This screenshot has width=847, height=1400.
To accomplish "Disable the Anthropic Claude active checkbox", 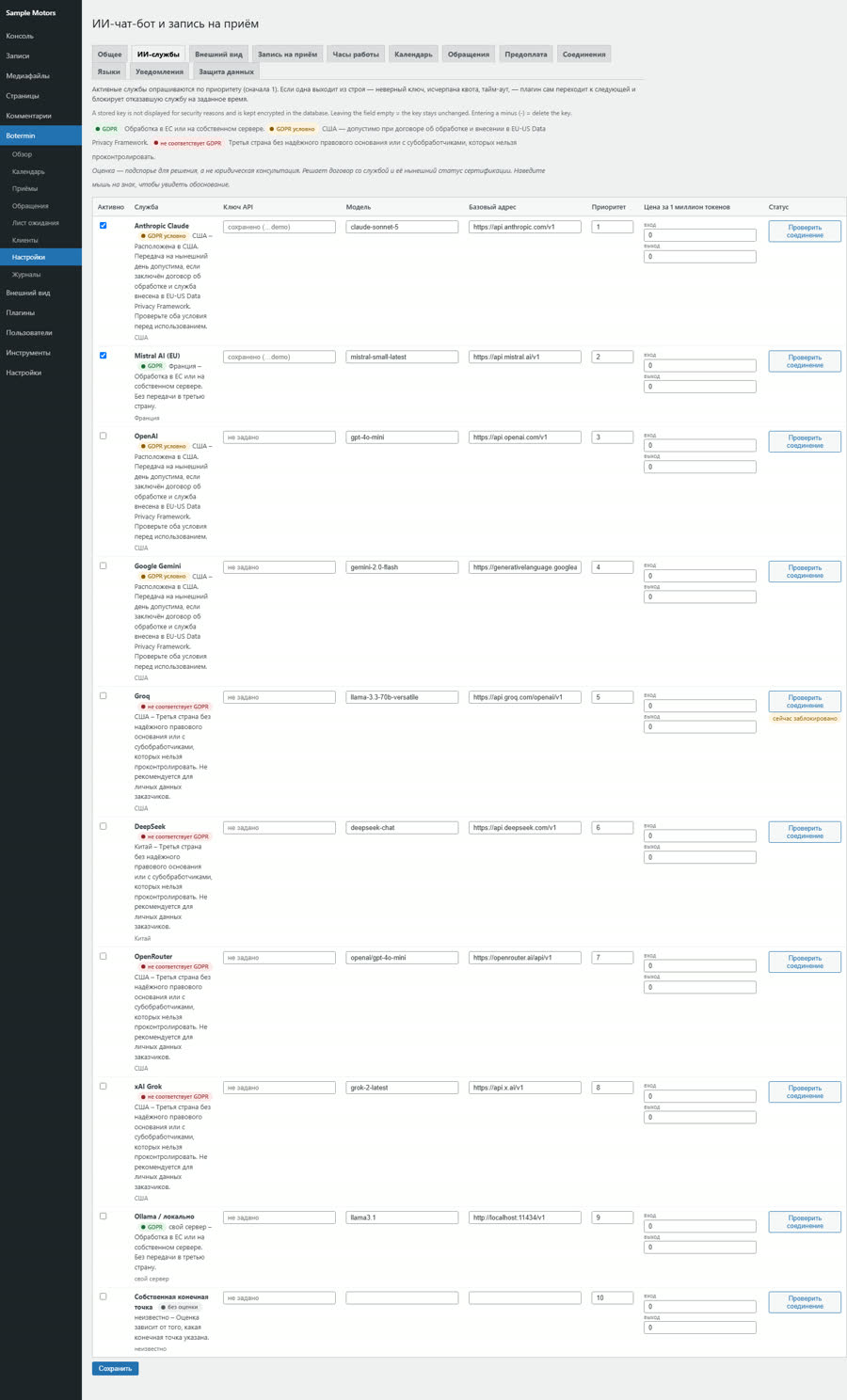I will coord(104,226).
